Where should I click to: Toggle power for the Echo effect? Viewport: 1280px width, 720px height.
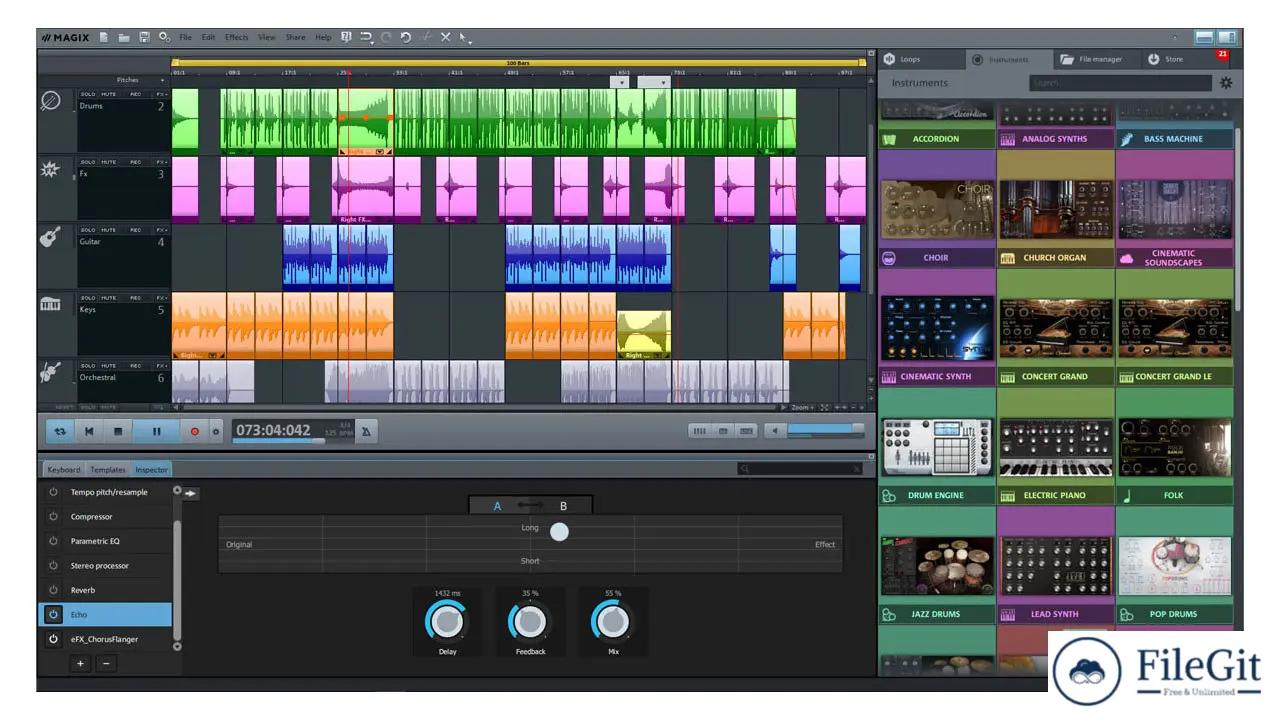pos(54,615)
